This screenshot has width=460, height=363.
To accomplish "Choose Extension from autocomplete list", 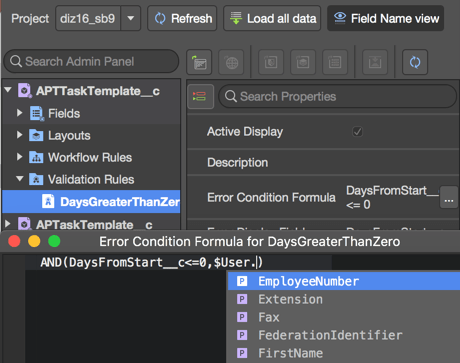I will (344, 299).
